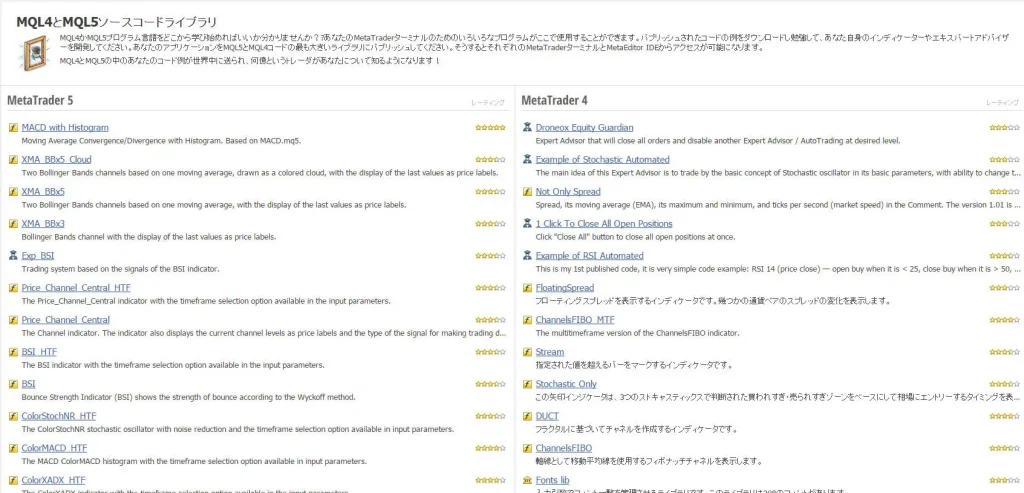The image size is (1024, 493).
Task: Select the MetaTrader 5 section heading
Action: [40, 101]
